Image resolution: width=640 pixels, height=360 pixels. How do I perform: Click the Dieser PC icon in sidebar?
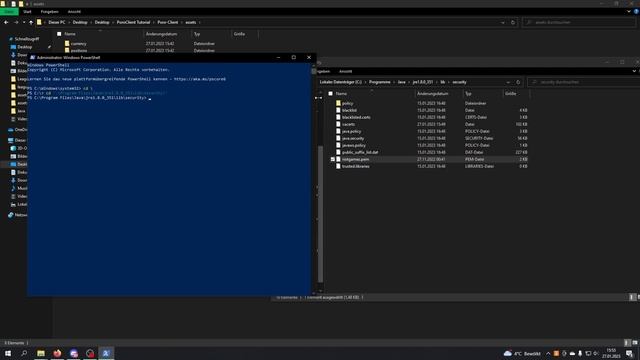(x=11, y=140)
